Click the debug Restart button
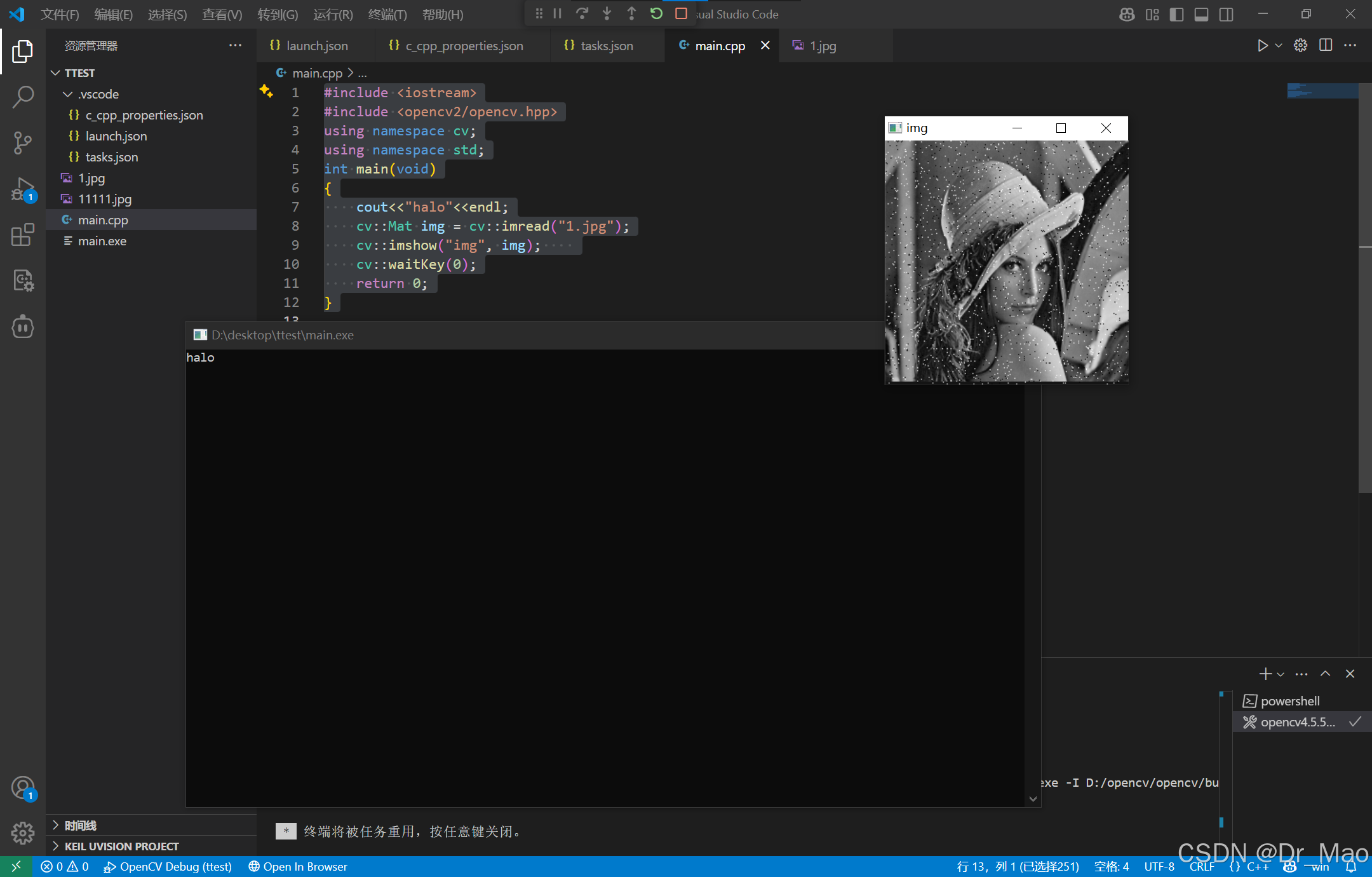 coord(656,13)
